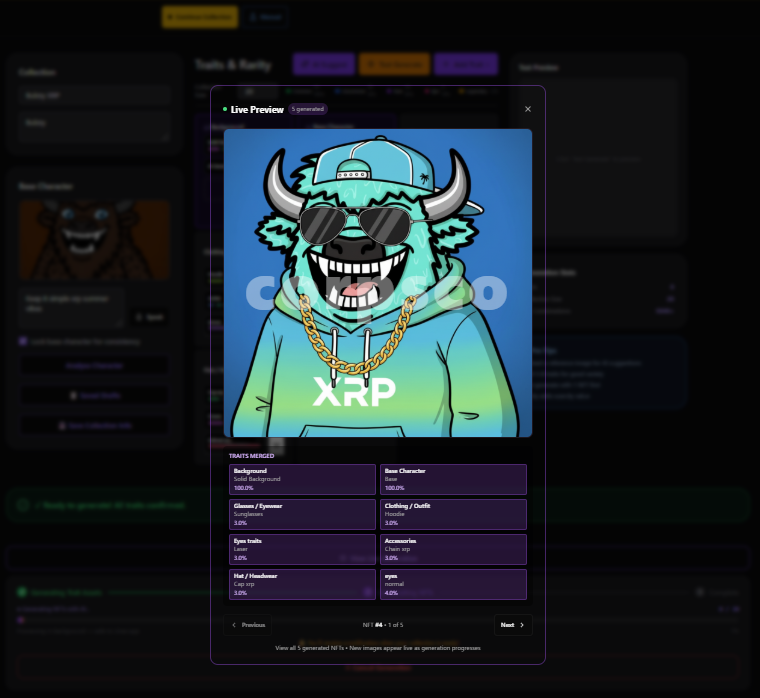Select the Clothing / Outfit 'Hoodie' card
This screenshot has width=760, height=698.
453,514
